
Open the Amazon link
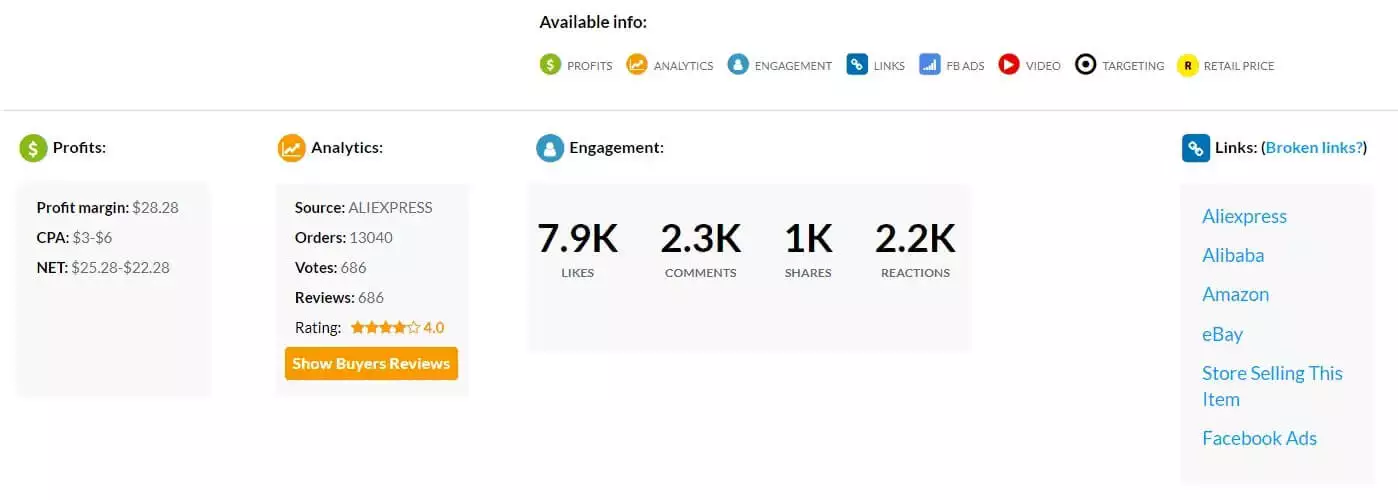1235,294
